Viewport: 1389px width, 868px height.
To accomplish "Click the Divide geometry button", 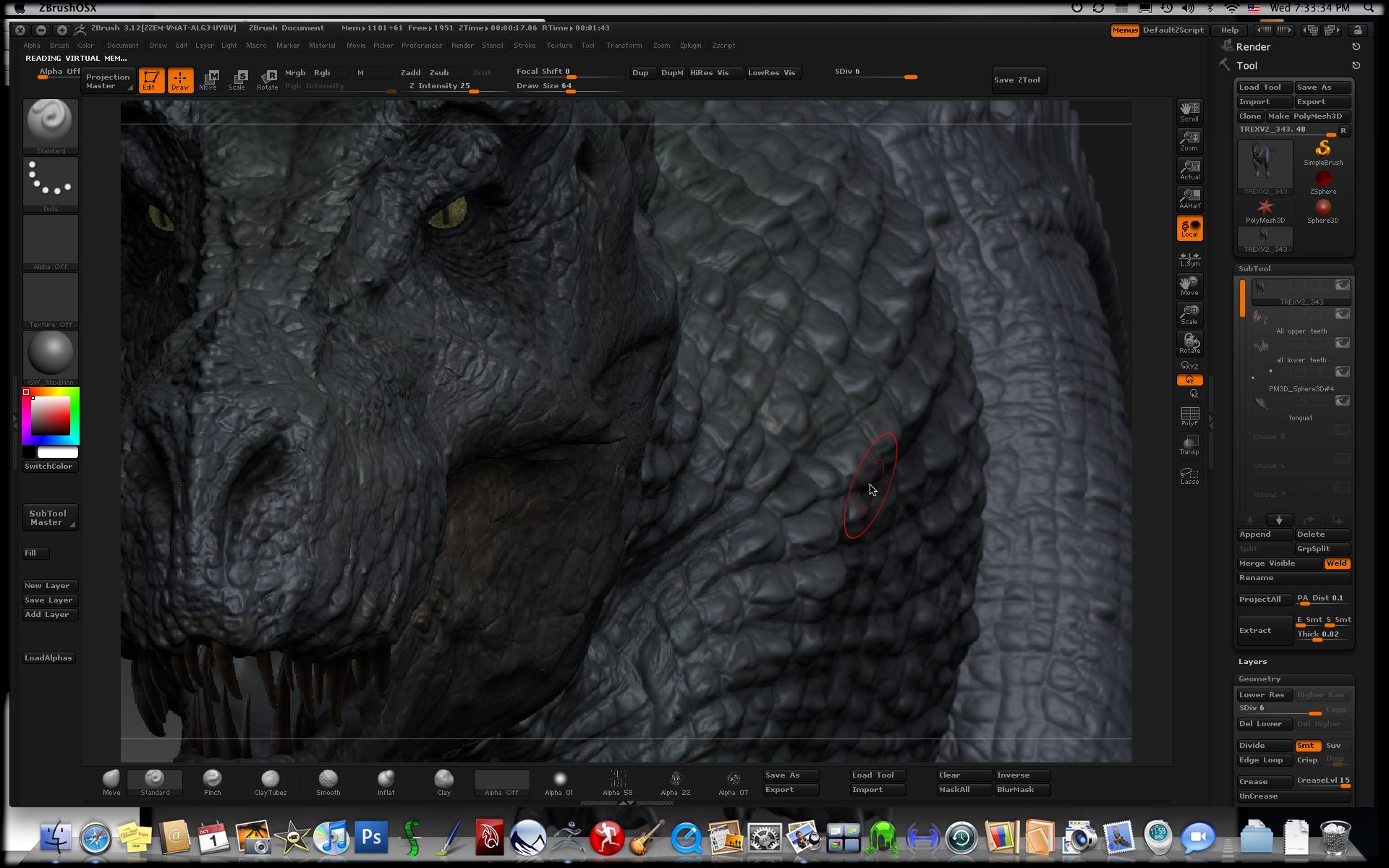I will click(1265, 746).
